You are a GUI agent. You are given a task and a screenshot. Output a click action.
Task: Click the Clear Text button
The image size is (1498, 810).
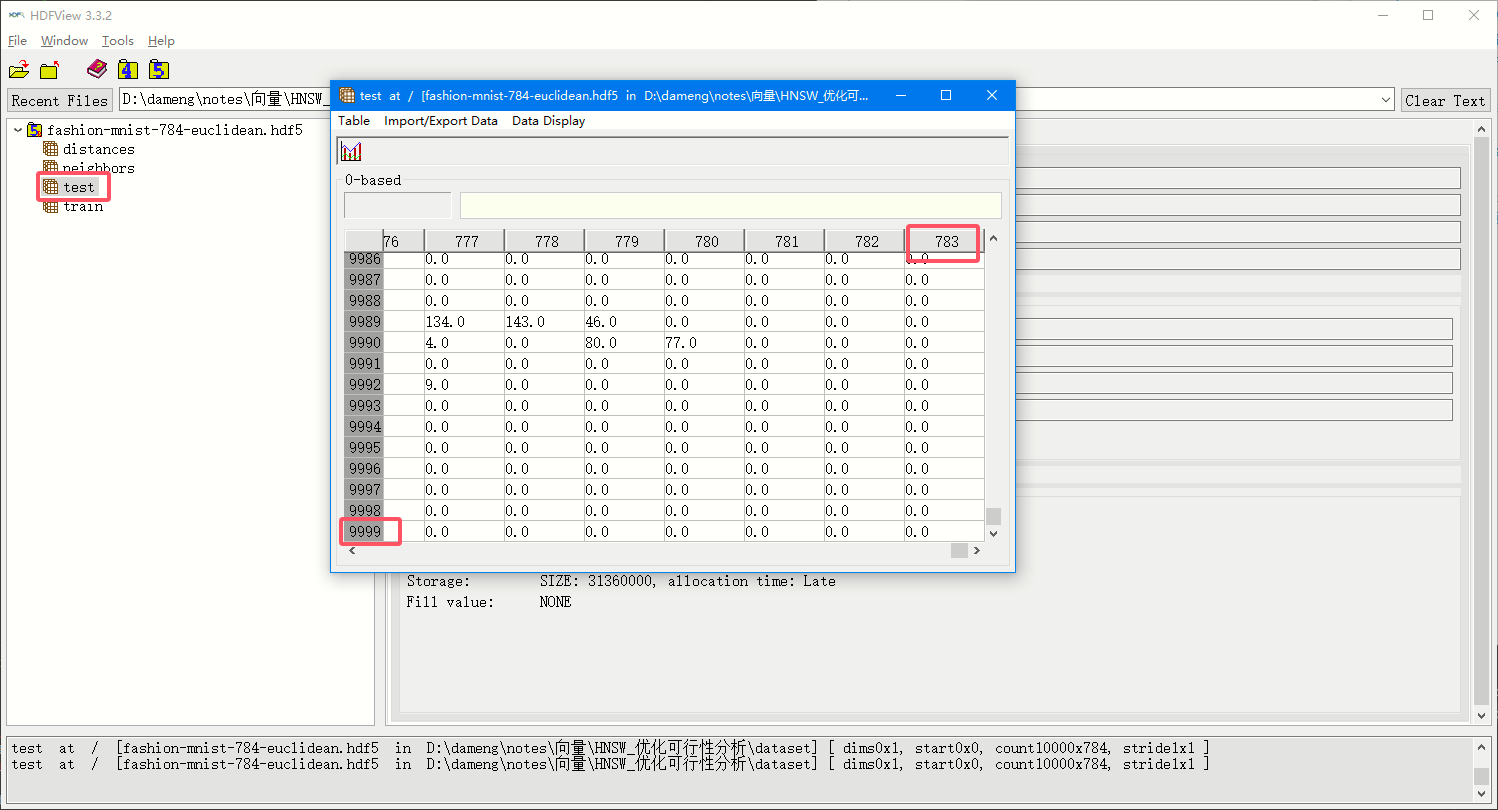tap(1444, 101)
